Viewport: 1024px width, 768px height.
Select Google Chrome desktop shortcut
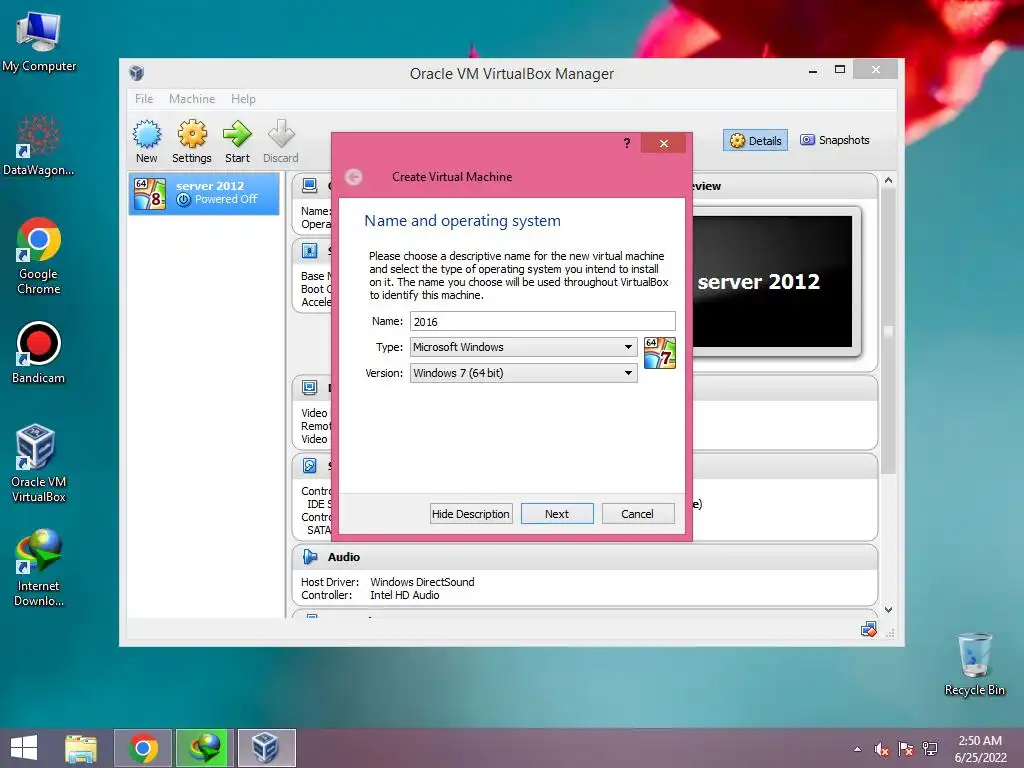coord(39,256)
